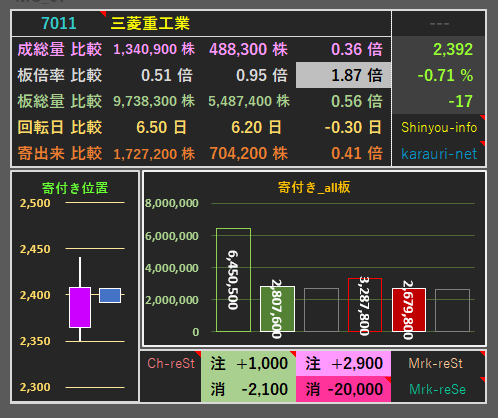Select the 成総量 比較 row label

pos(60,49)
